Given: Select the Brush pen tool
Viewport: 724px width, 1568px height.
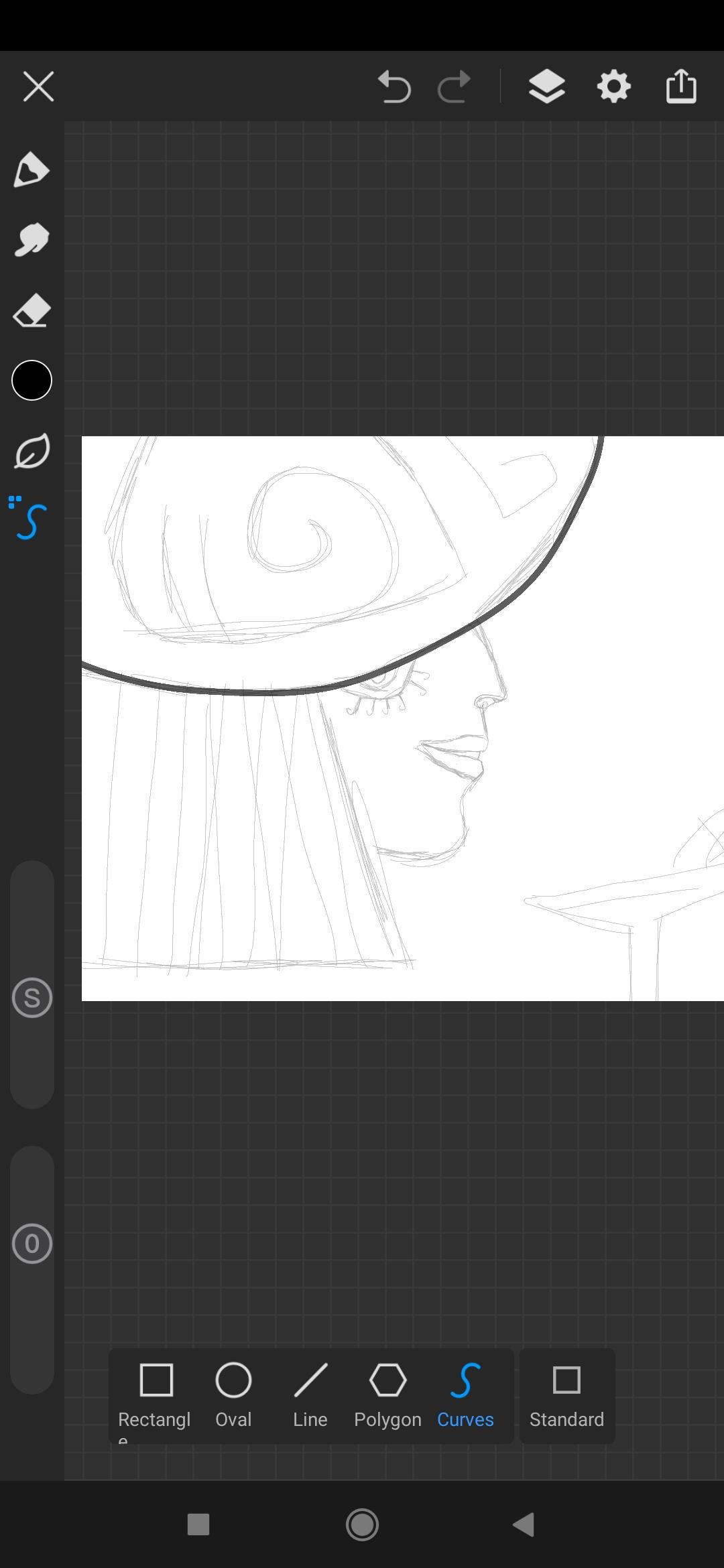Looking at the screenshot, I should (x=32, y=170).
